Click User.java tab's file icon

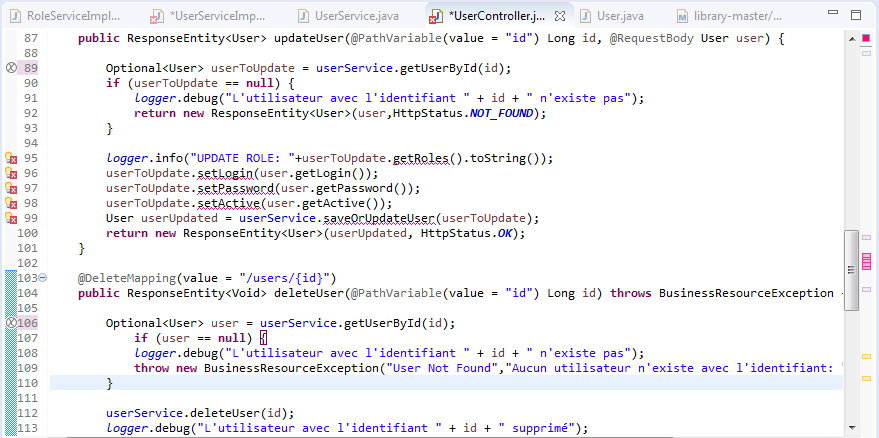coord(586,16)
